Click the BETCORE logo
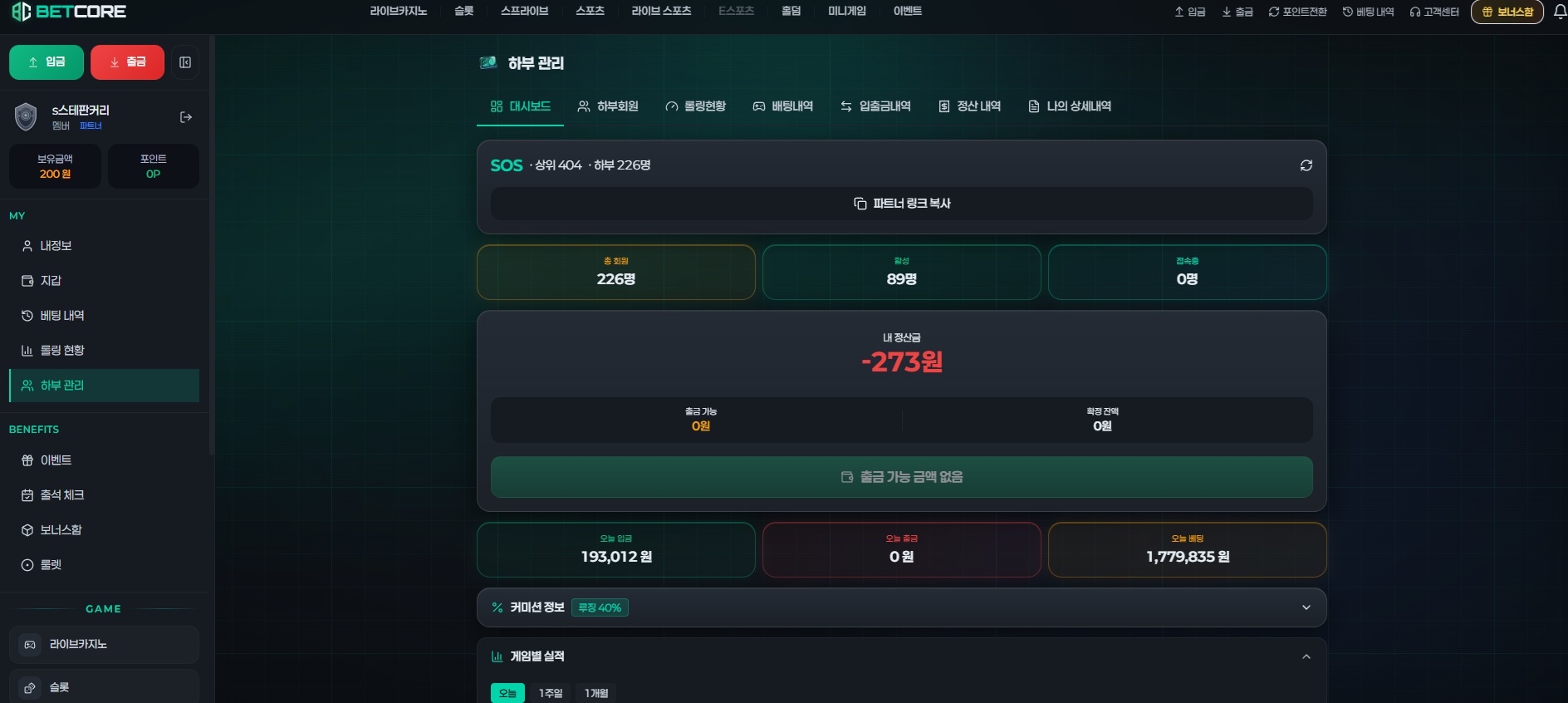 click(69, 12)
